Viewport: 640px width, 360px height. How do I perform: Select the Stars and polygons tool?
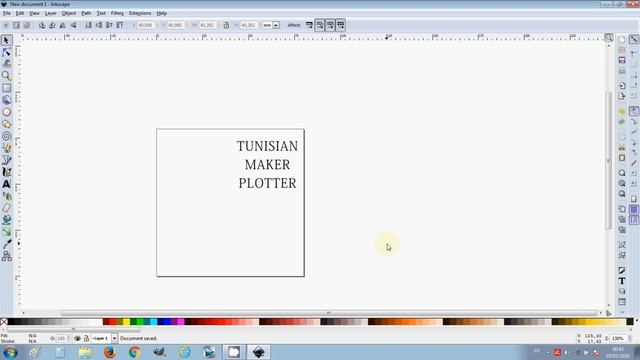[6, 124]
